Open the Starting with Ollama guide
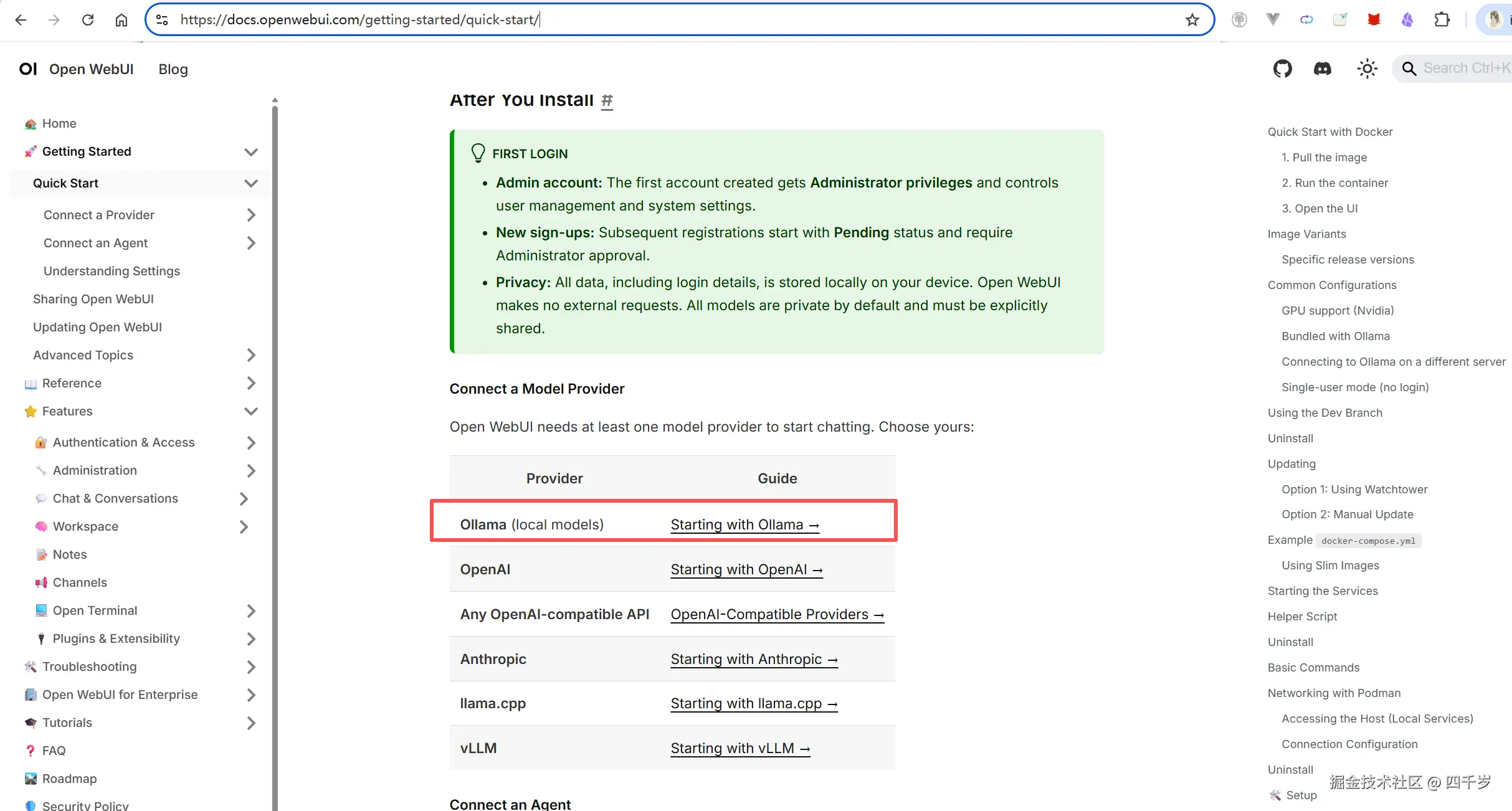Viewport: 1512px width, 811px height. [x=744, y=524]
